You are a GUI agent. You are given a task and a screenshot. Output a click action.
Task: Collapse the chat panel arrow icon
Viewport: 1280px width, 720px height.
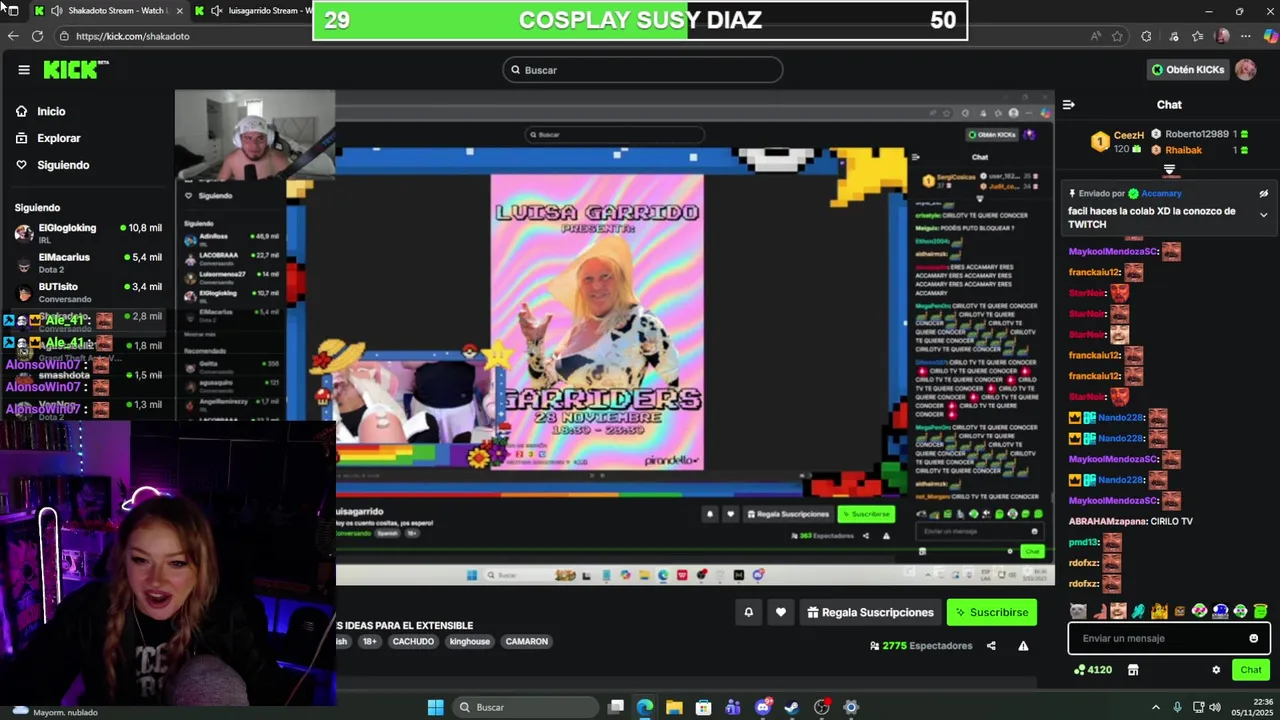(x=1068, y=105)
